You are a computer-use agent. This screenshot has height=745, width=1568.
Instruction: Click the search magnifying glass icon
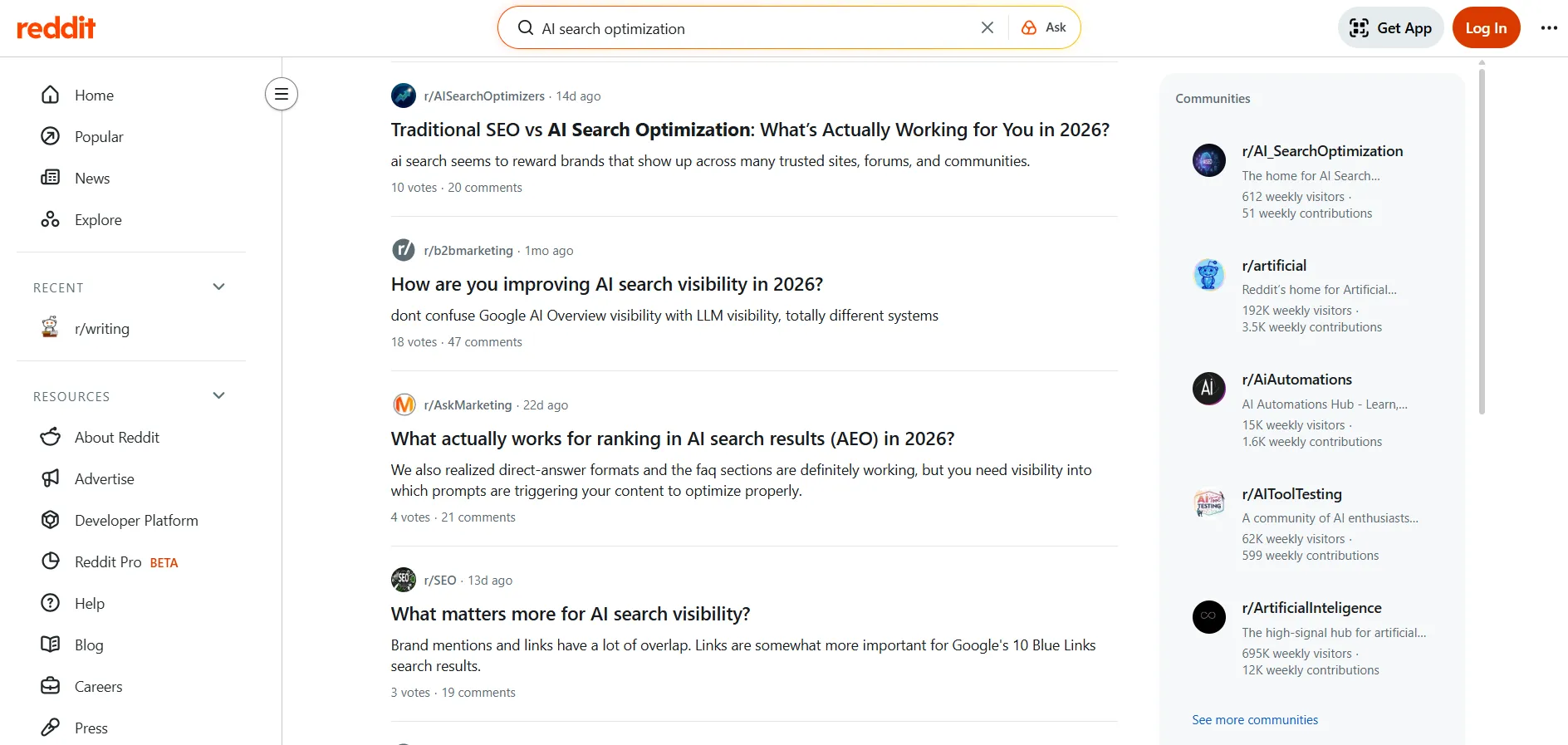(x=525, y=27)
